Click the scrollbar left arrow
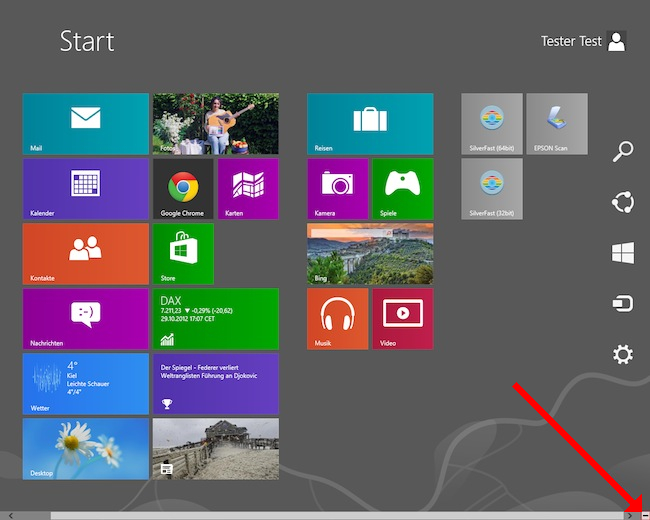This screenshot has width=650, height=520. click(11, 515)
